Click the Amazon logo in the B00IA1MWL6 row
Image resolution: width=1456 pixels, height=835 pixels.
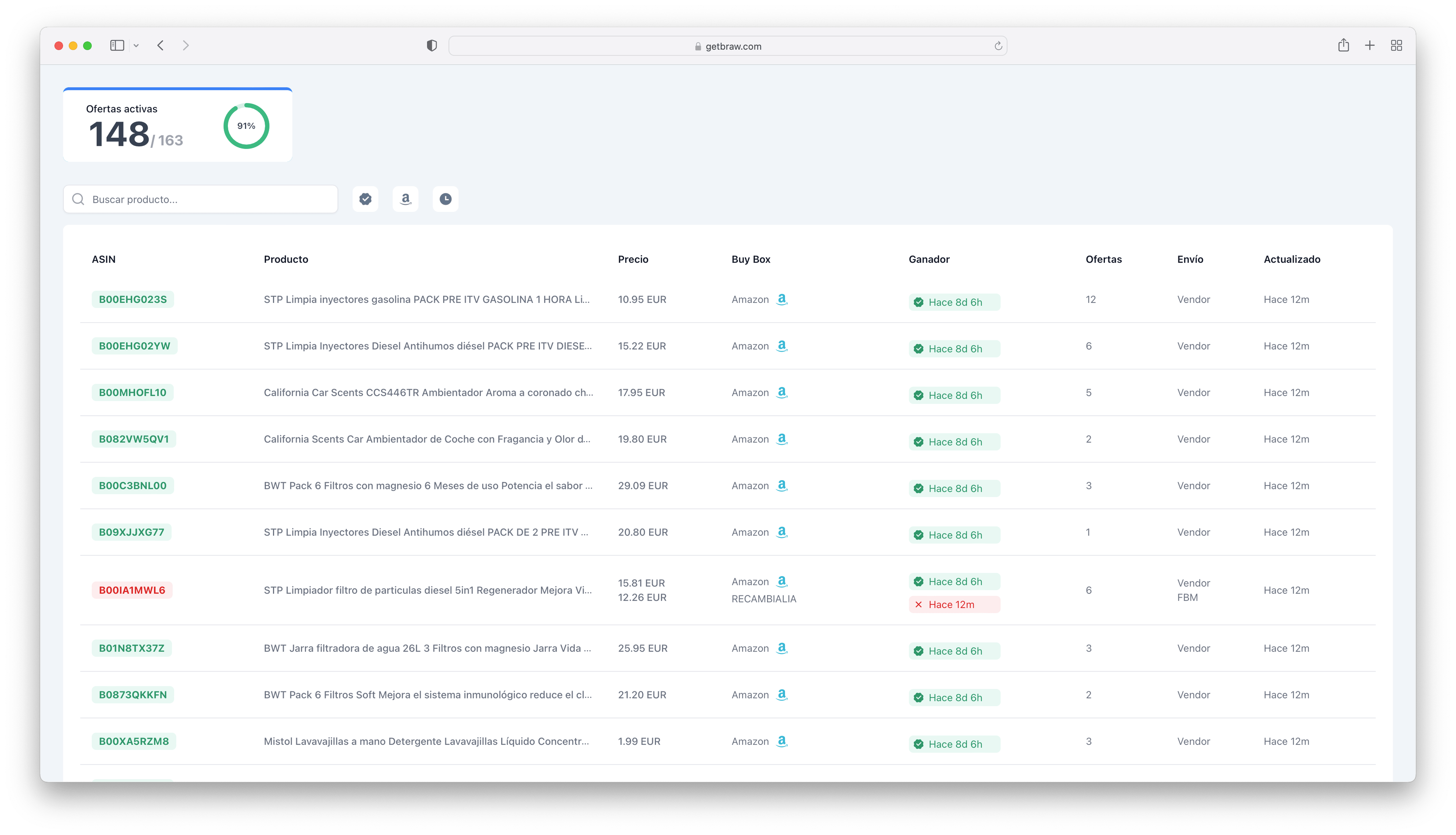(781, 581)
